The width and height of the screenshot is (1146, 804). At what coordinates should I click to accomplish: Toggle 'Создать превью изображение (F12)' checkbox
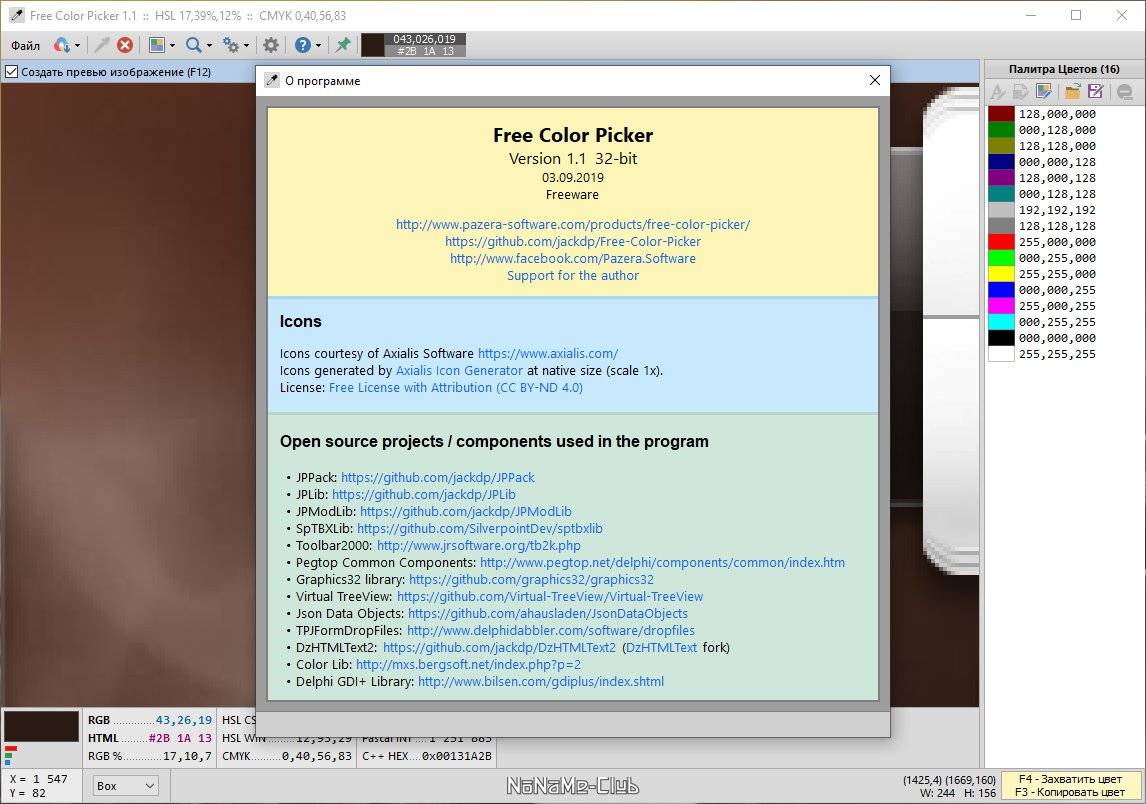[x=11, y=72]
